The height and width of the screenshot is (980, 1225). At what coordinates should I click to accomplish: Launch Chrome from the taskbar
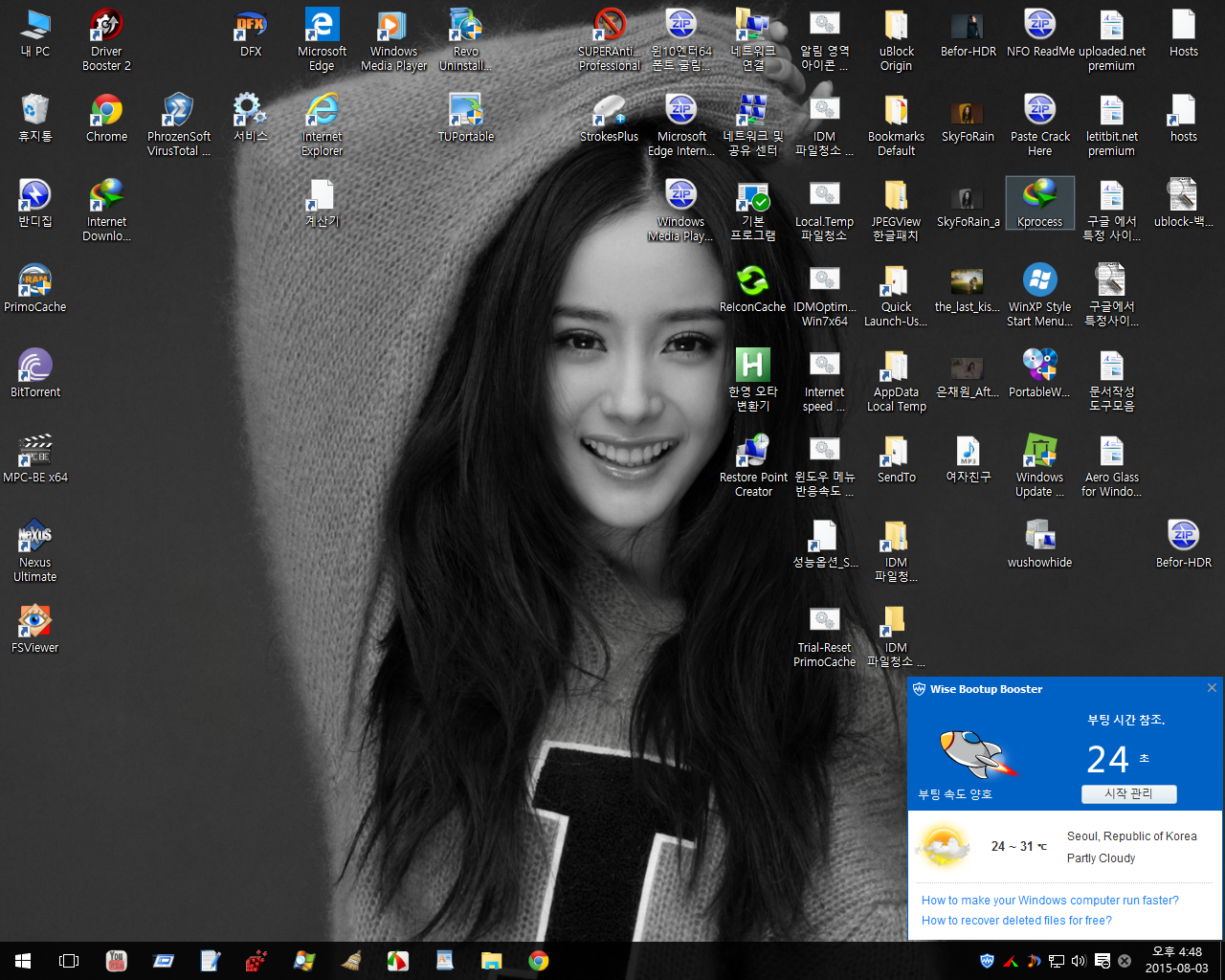pos(539,961)
